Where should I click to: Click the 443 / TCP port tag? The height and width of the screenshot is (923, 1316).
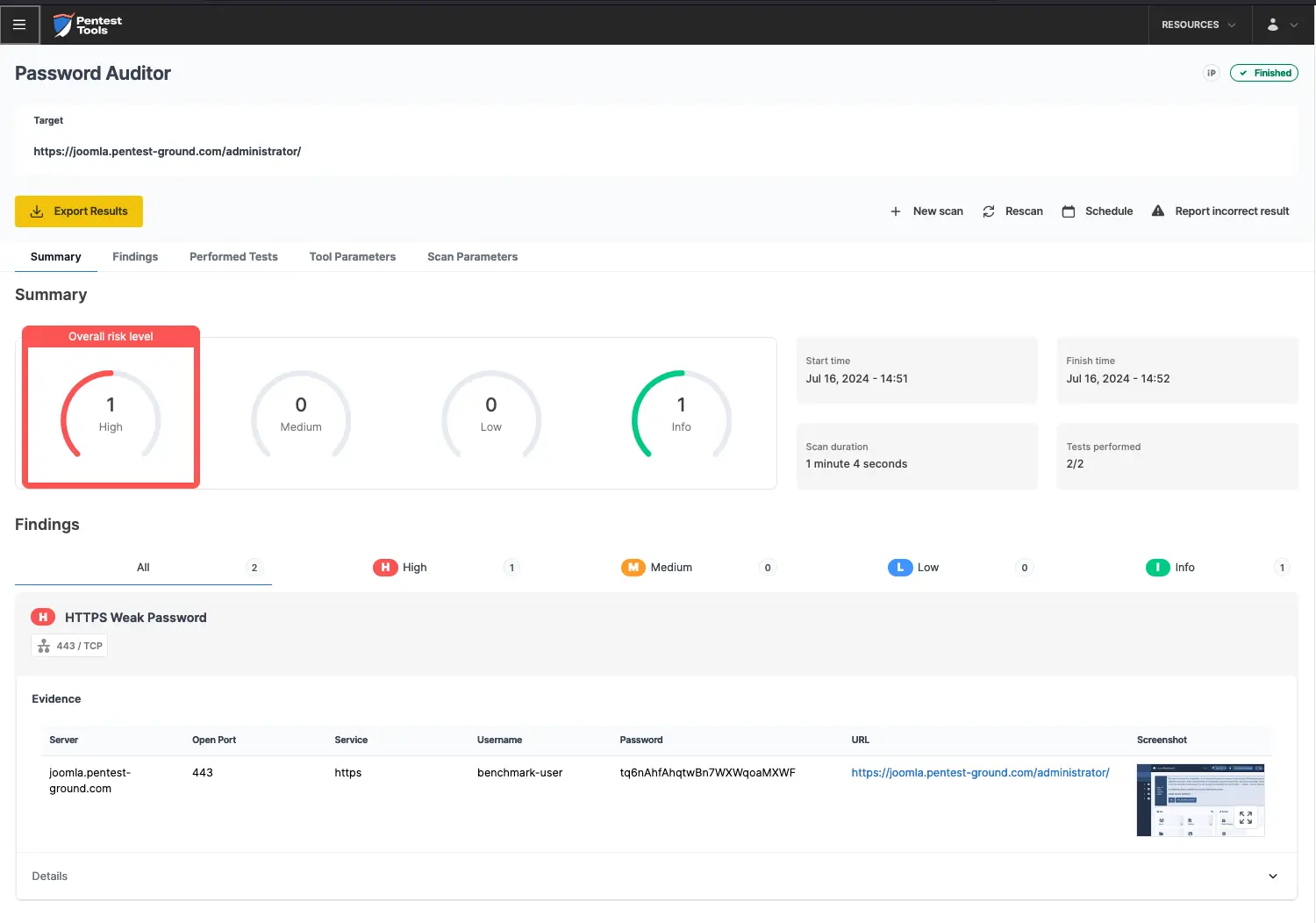(69, 646)
